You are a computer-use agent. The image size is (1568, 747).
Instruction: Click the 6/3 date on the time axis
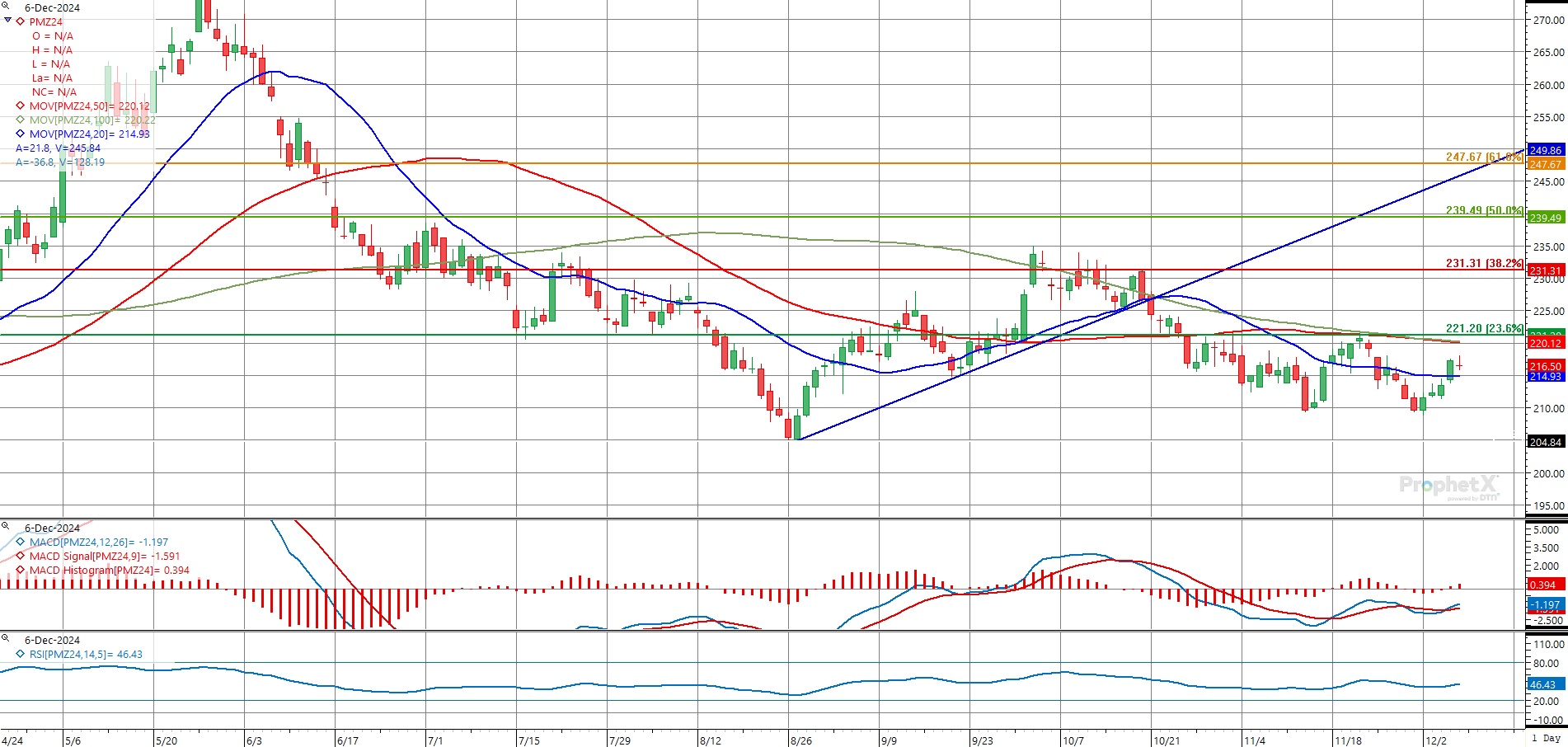254,740
